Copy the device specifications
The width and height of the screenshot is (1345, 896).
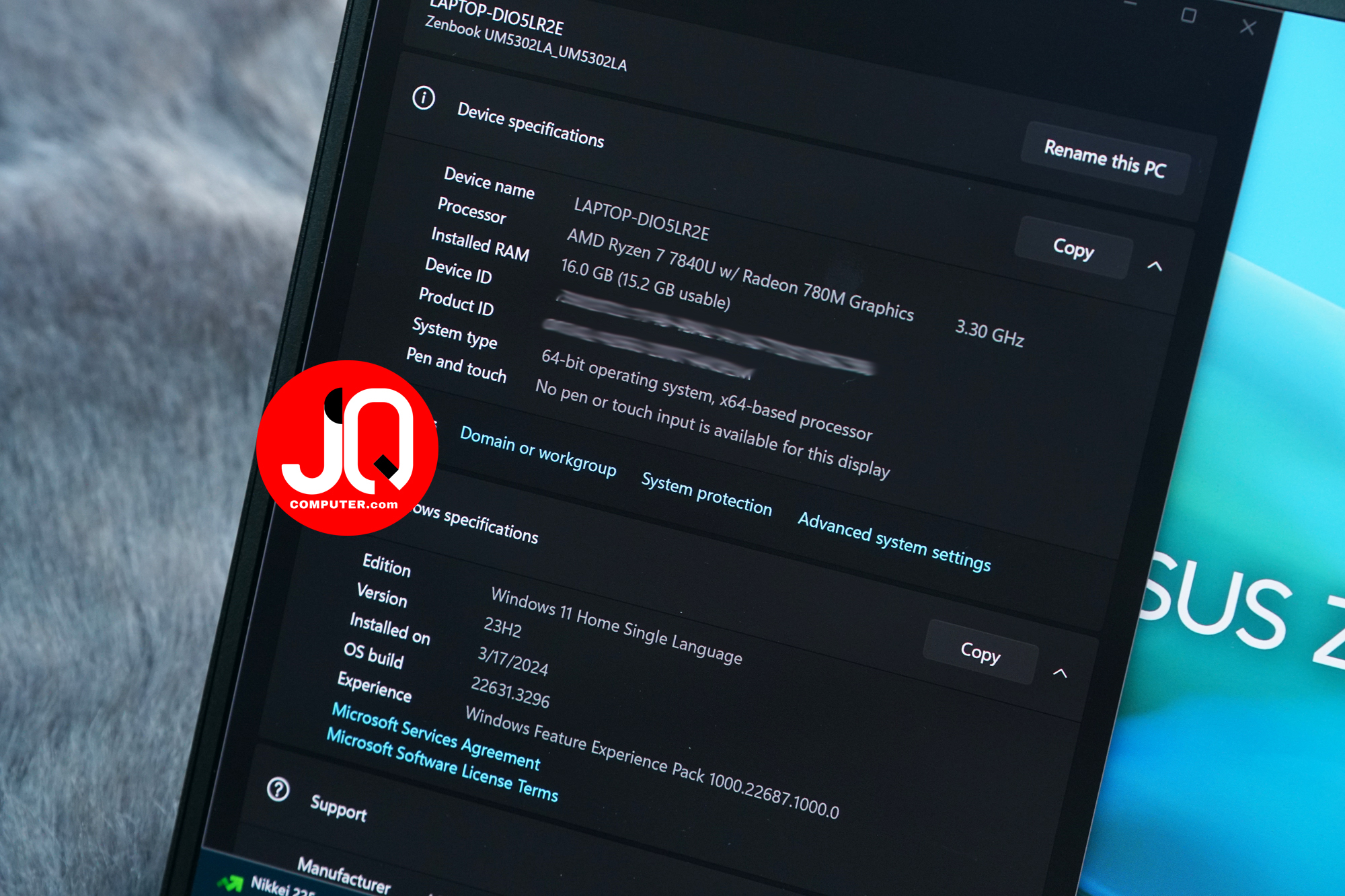(x=1073, y=248)
